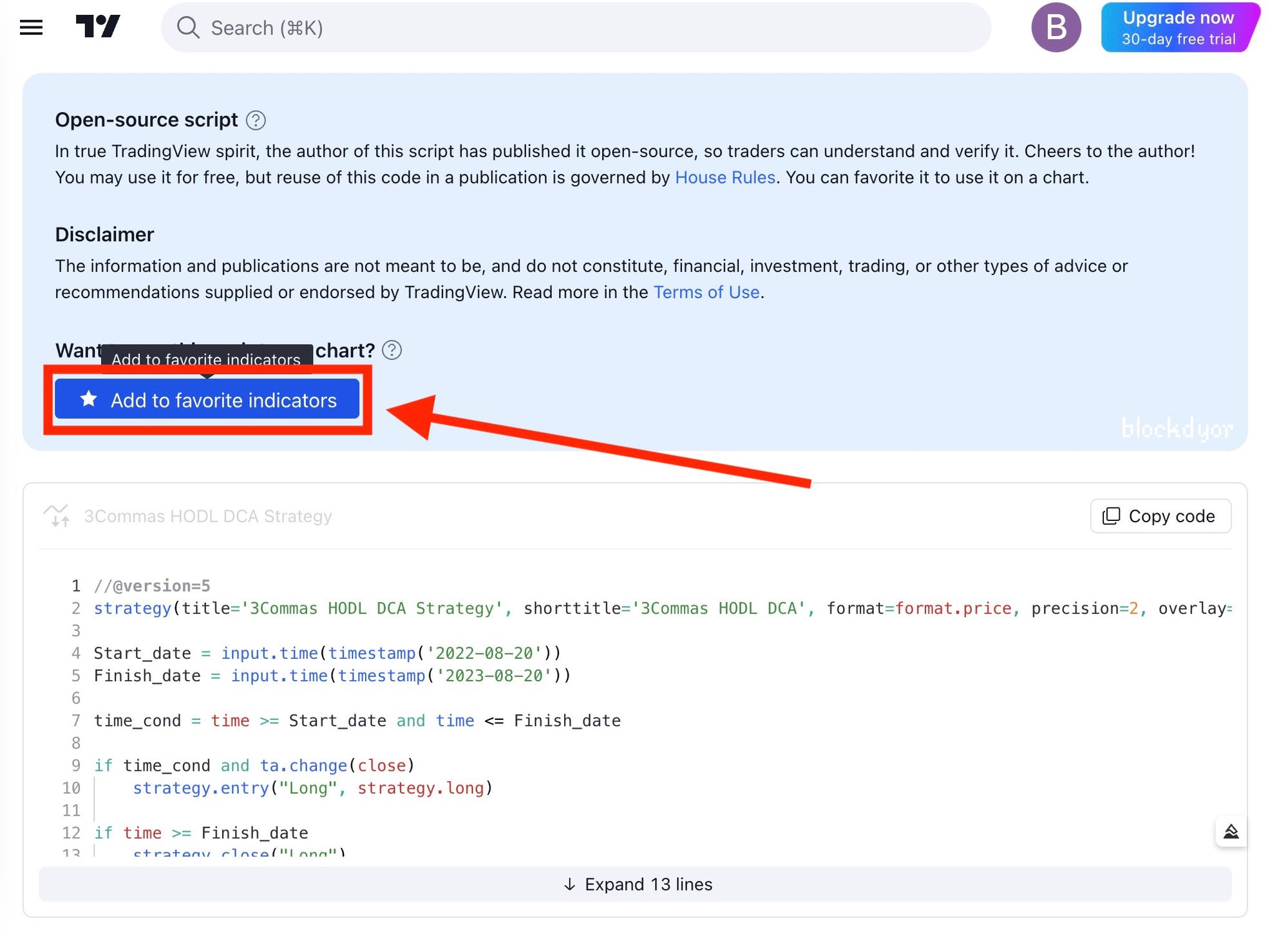
Task: Click the Disclaimer heading
Action: tap(104, 234)
